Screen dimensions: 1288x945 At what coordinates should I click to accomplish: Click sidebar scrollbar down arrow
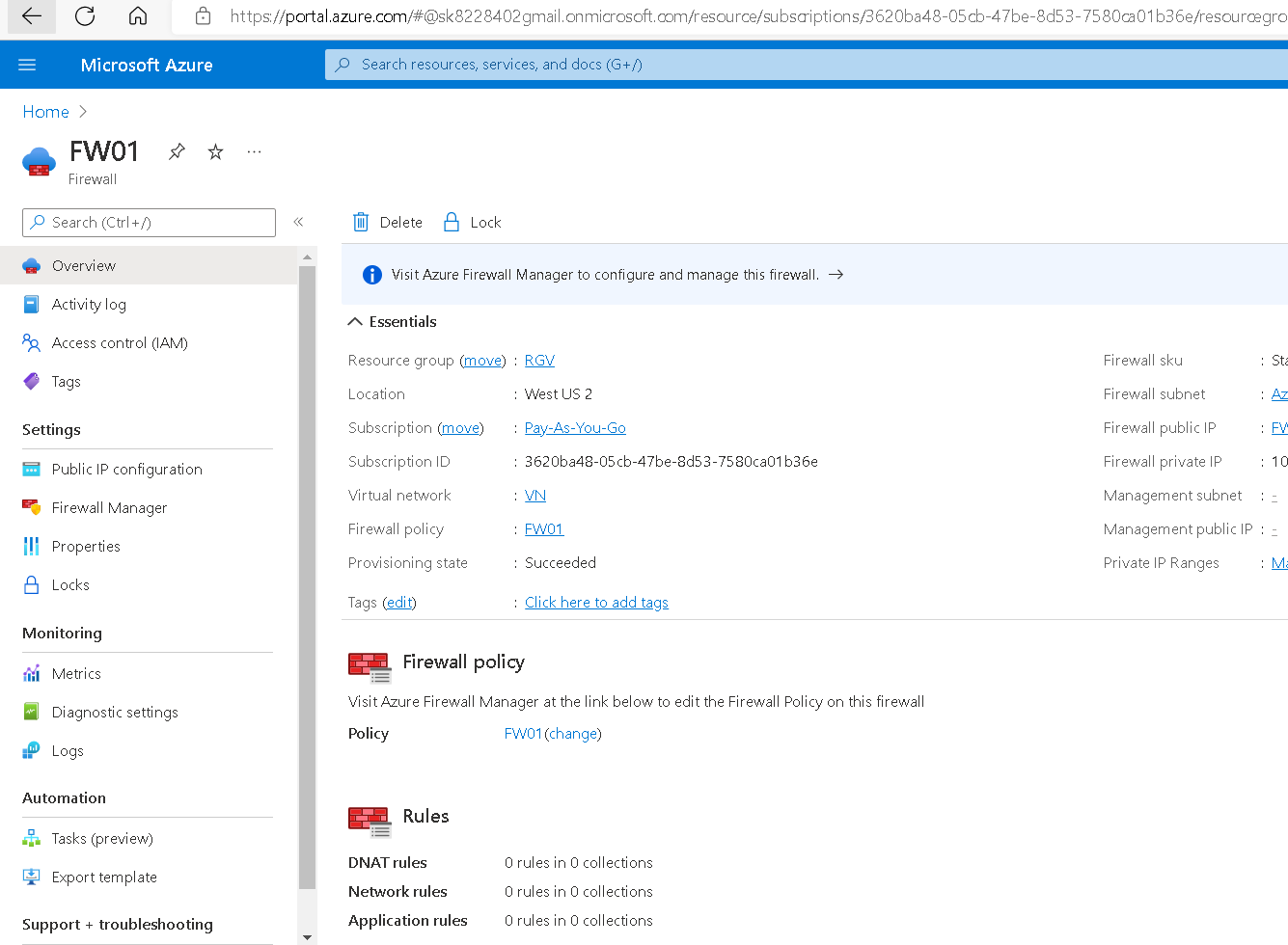point(307,936)
